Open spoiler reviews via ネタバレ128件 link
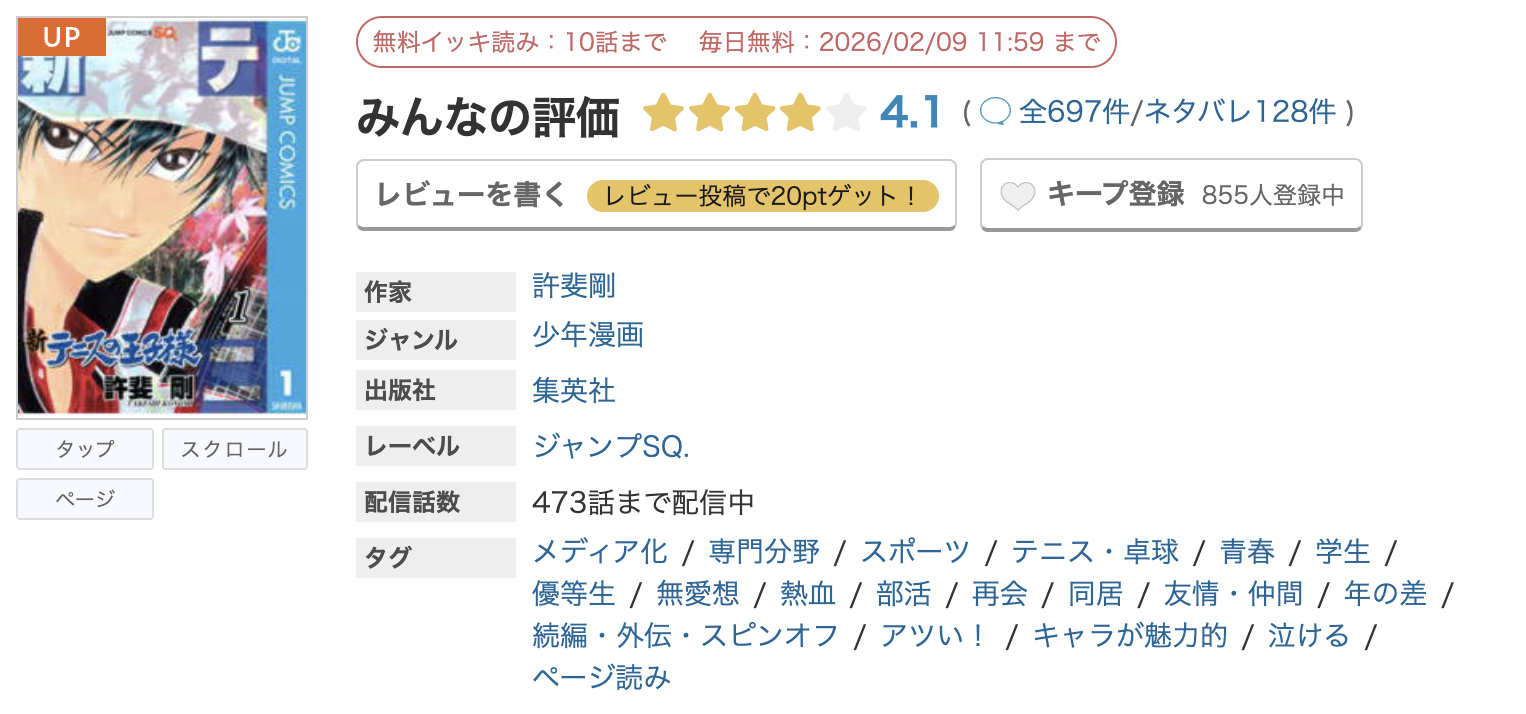Screen dimensions: 1526x714 1240,111
